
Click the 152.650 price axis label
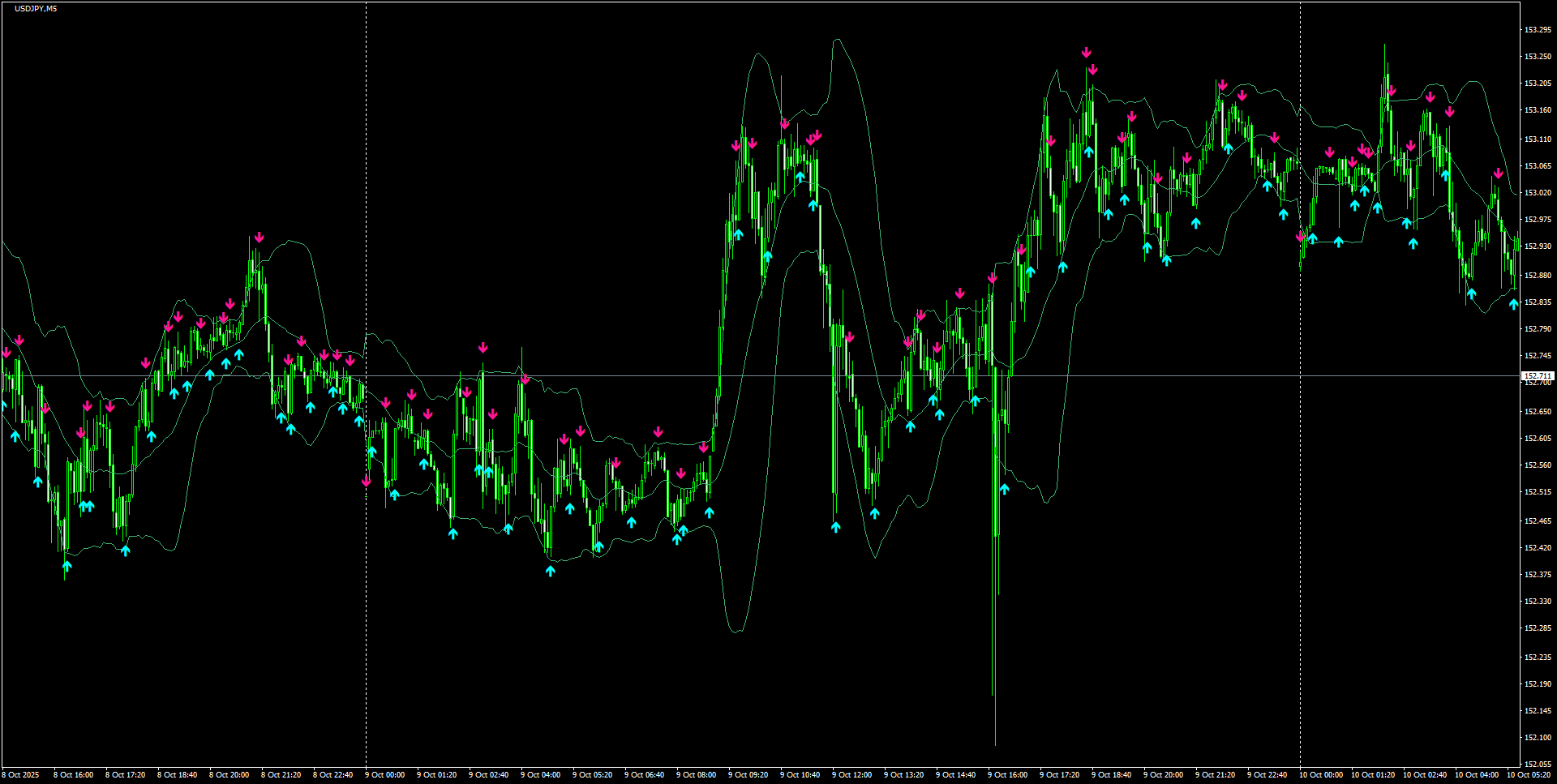pyautogui.click(x=1538, y=412)
